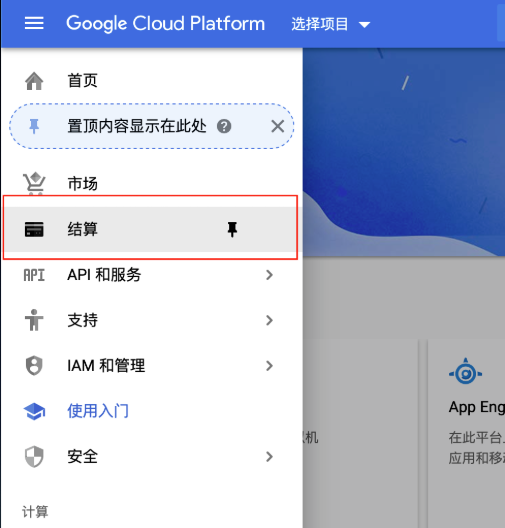
Task: Pin the 结算 item to top
Action: [x=232, y=229]
